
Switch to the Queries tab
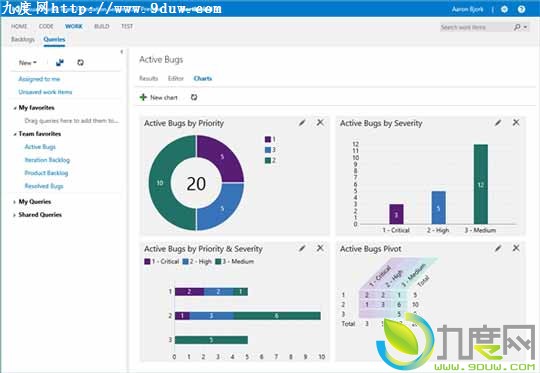pyautogui.click(x=54, y=39)
